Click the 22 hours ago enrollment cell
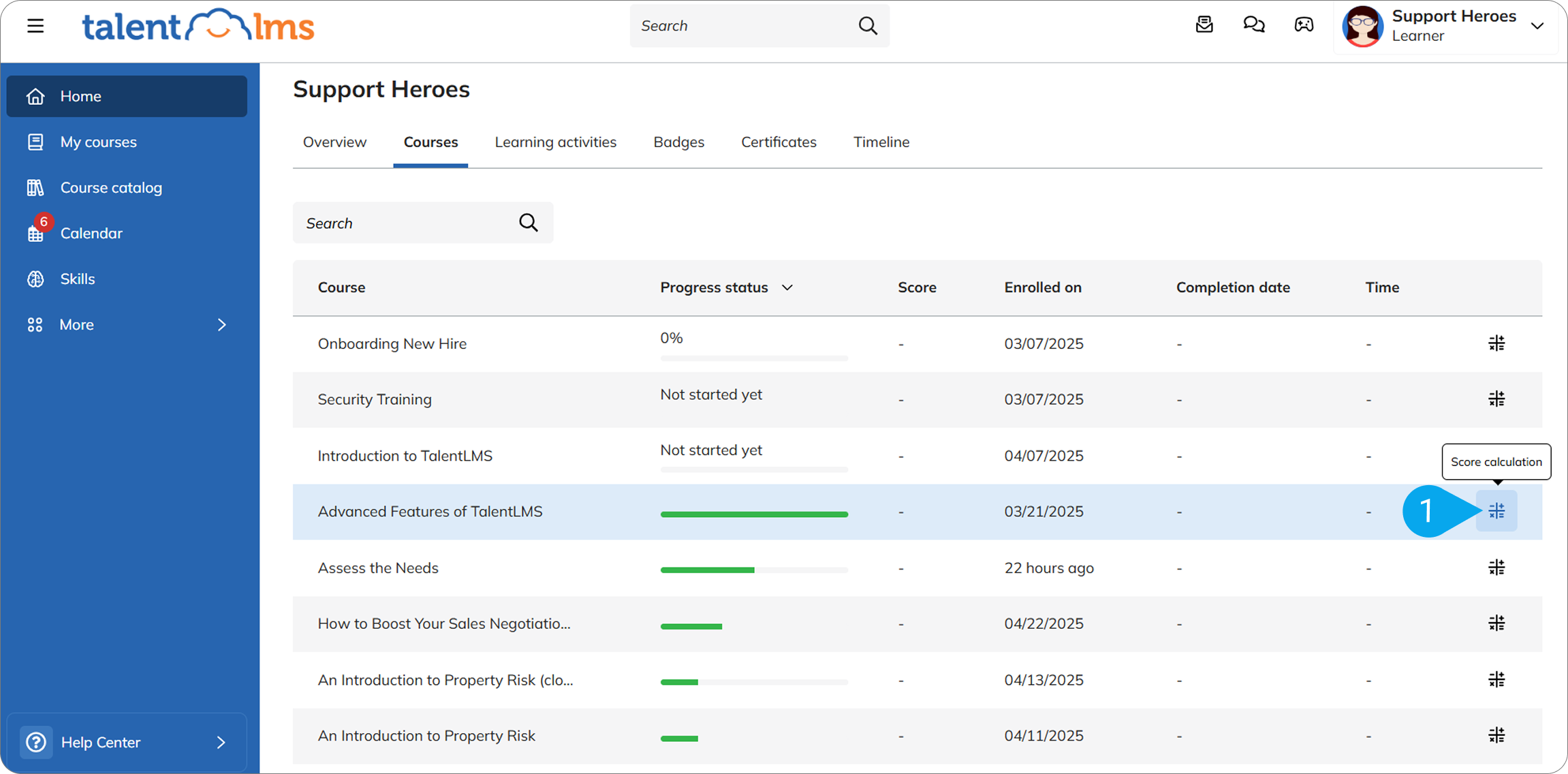Screen dimensions: 1568x774 [1049, 568]
